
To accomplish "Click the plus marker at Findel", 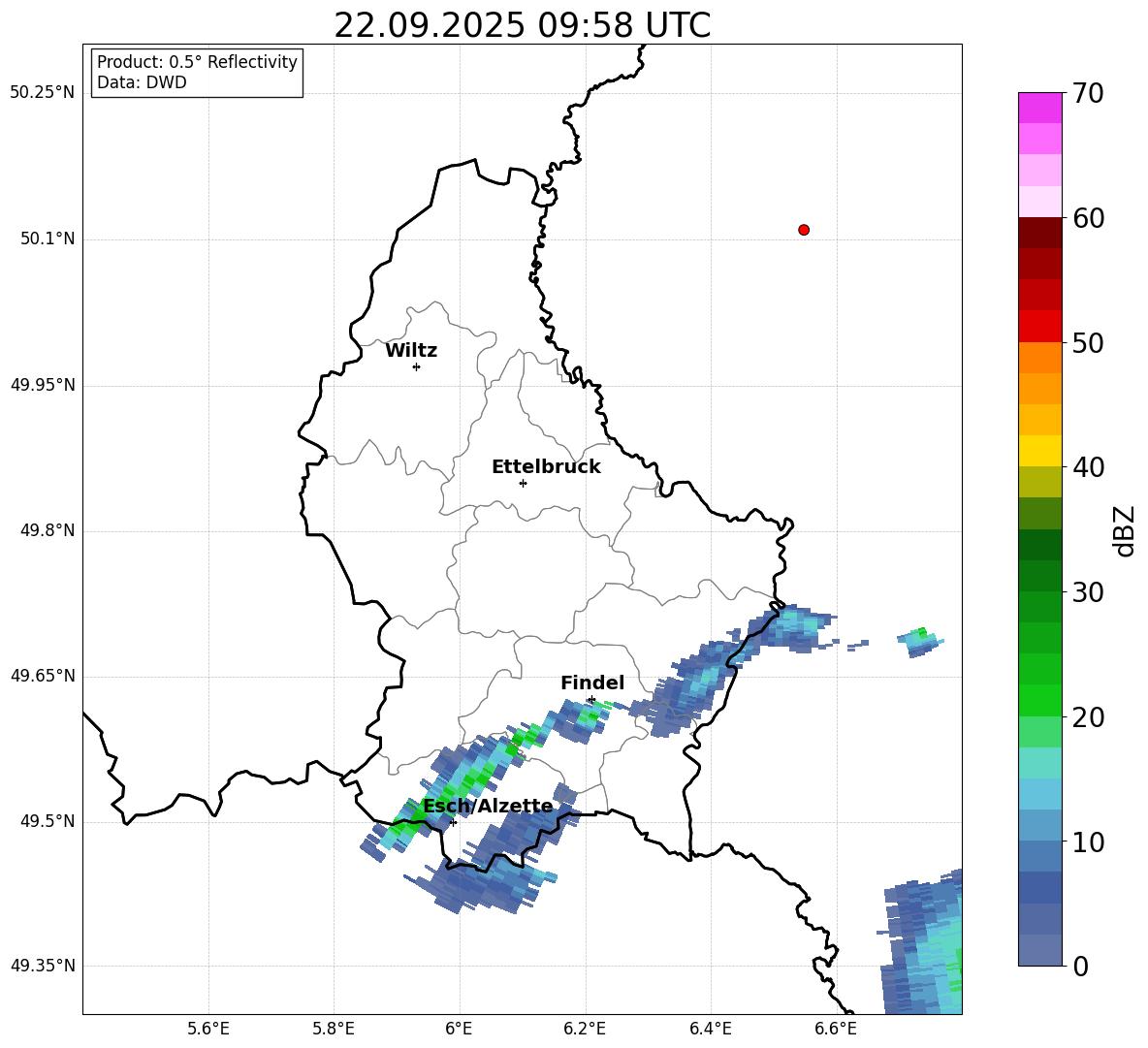I will point(591,700).
